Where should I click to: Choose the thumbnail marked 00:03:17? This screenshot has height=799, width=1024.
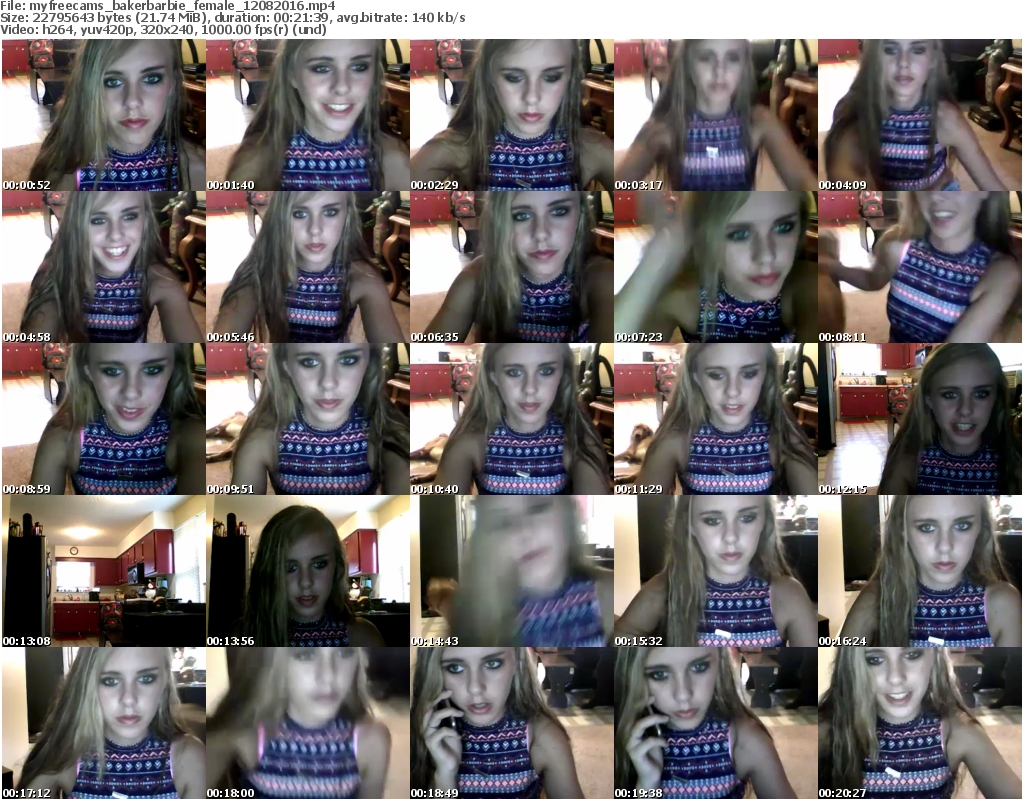click(x=716, y=115)
